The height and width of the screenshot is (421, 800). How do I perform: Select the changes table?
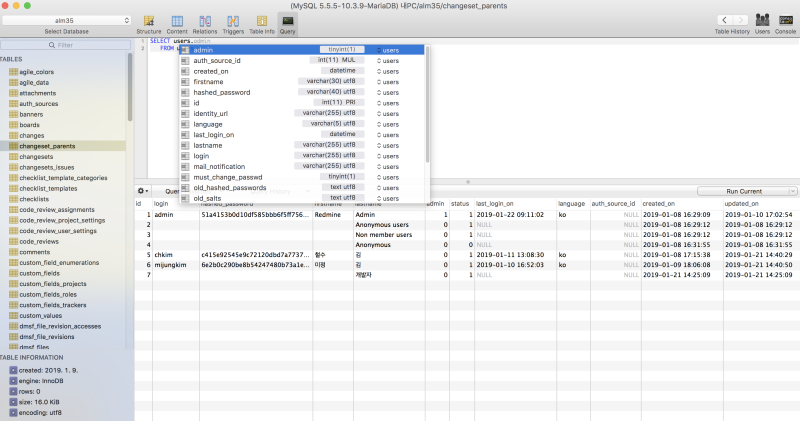pos(32,135)
